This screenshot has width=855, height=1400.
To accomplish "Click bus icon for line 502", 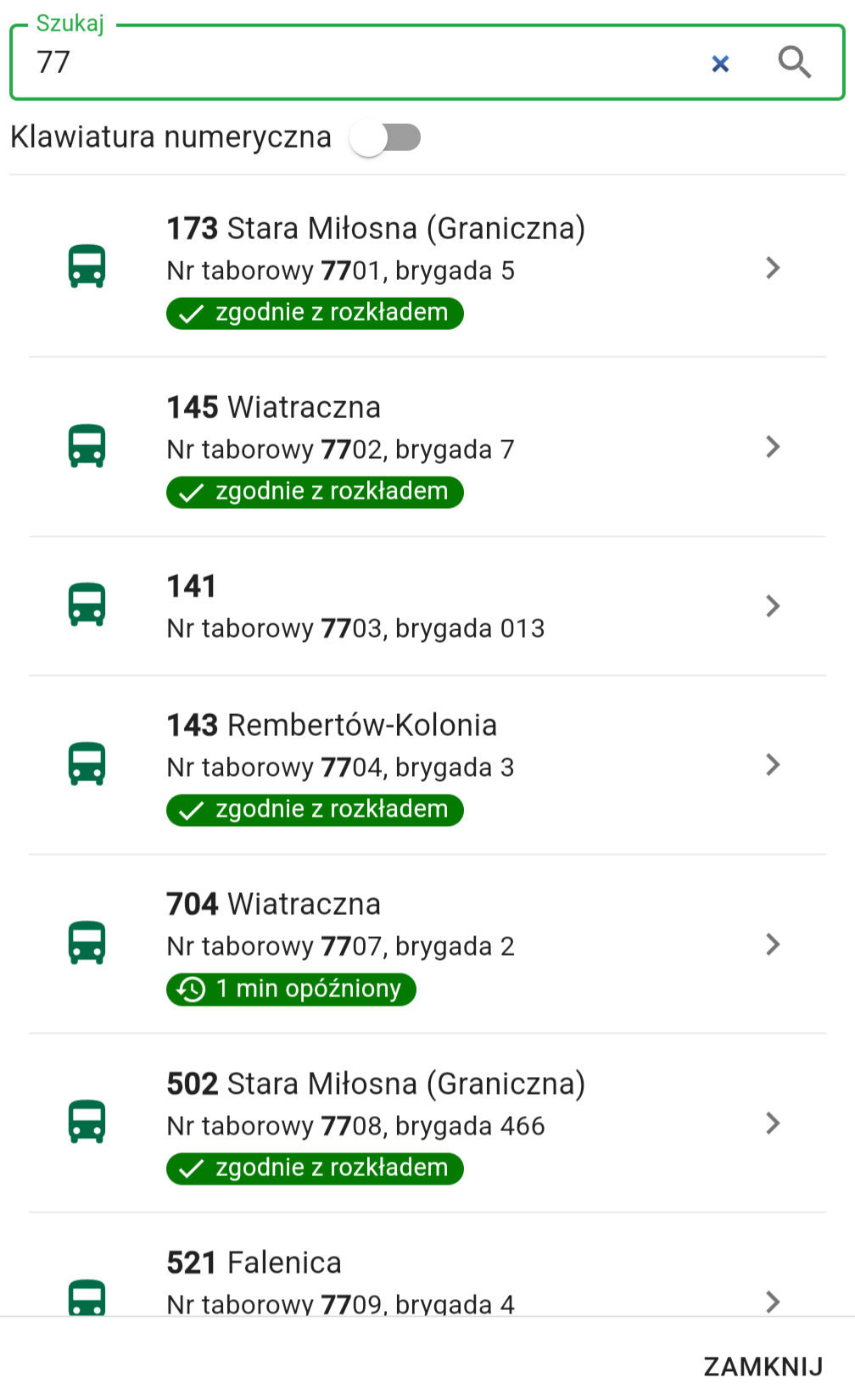I will pyautogui.click(x=87, y=1122).
